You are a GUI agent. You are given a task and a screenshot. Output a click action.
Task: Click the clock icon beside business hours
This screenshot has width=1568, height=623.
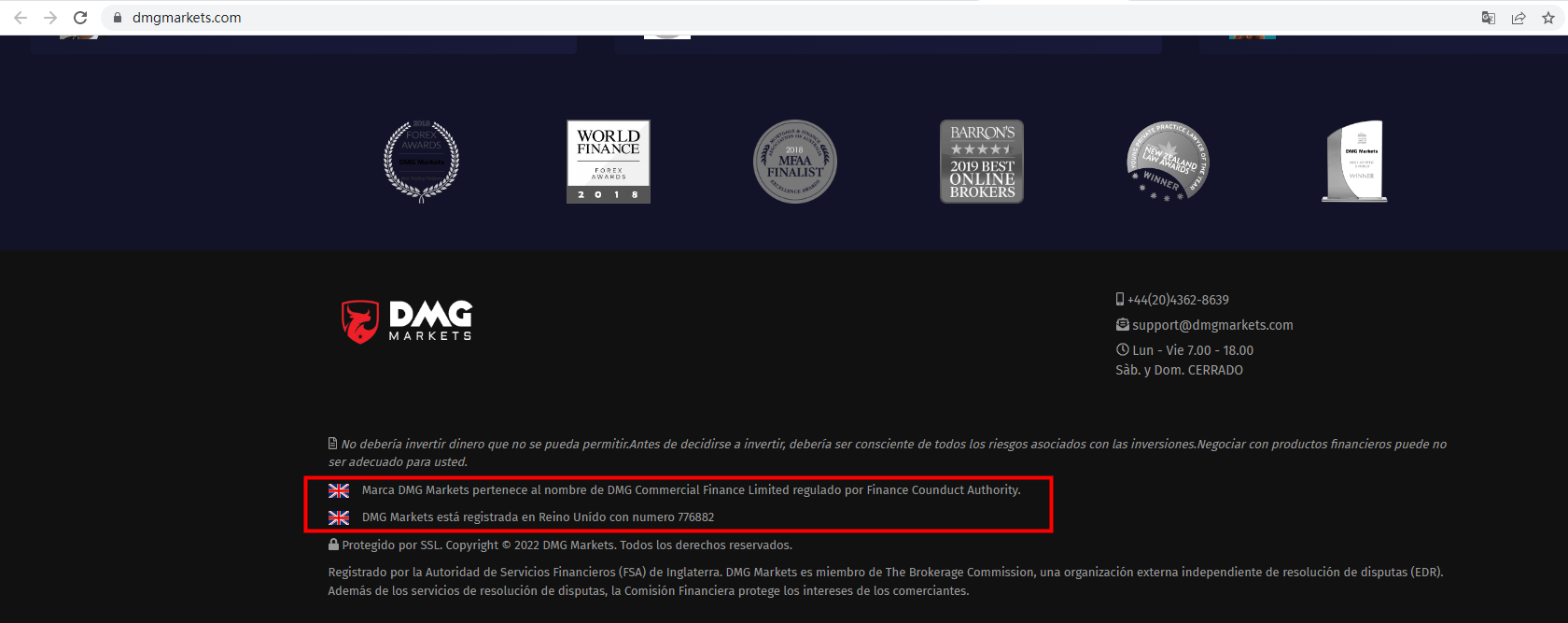1123,349
